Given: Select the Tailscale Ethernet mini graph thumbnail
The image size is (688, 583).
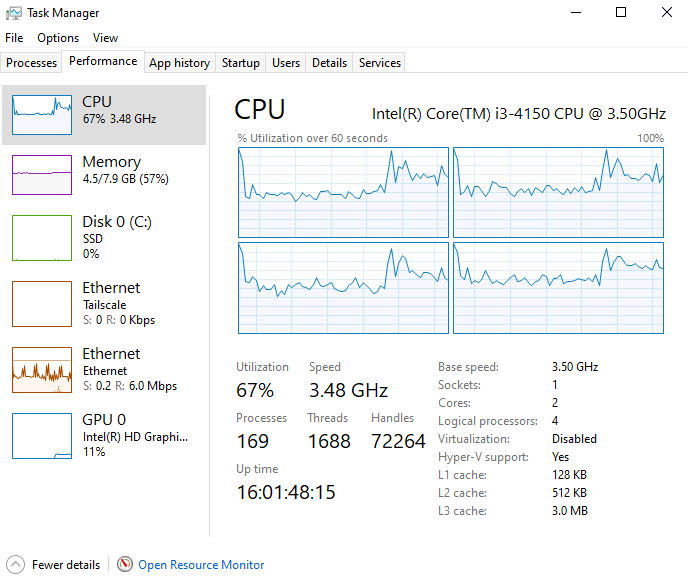Looking at the screenshot, I should (x=42, y=304).
